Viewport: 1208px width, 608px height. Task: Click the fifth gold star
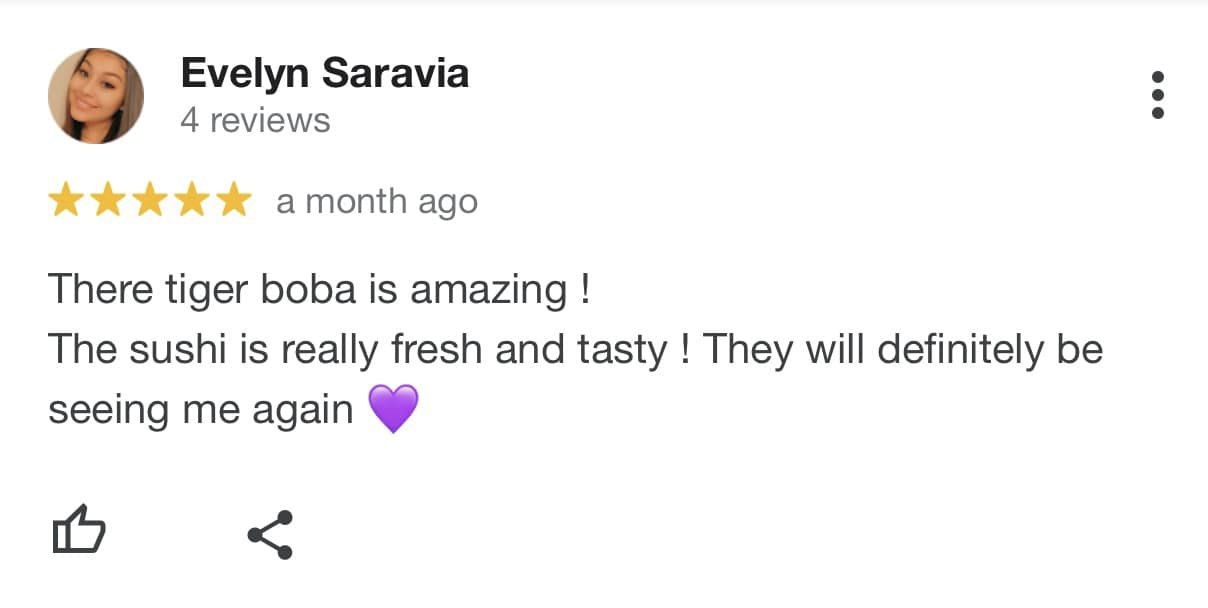click(x=234, y=200)
